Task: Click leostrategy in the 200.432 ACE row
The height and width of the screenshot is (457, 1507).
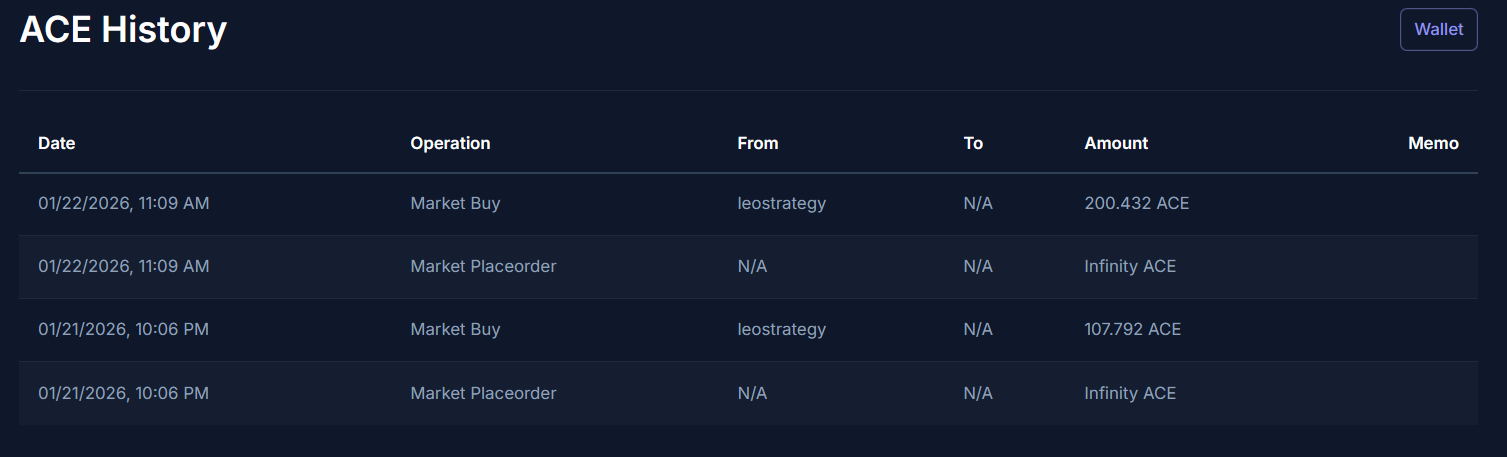Action: pos(781,203)
